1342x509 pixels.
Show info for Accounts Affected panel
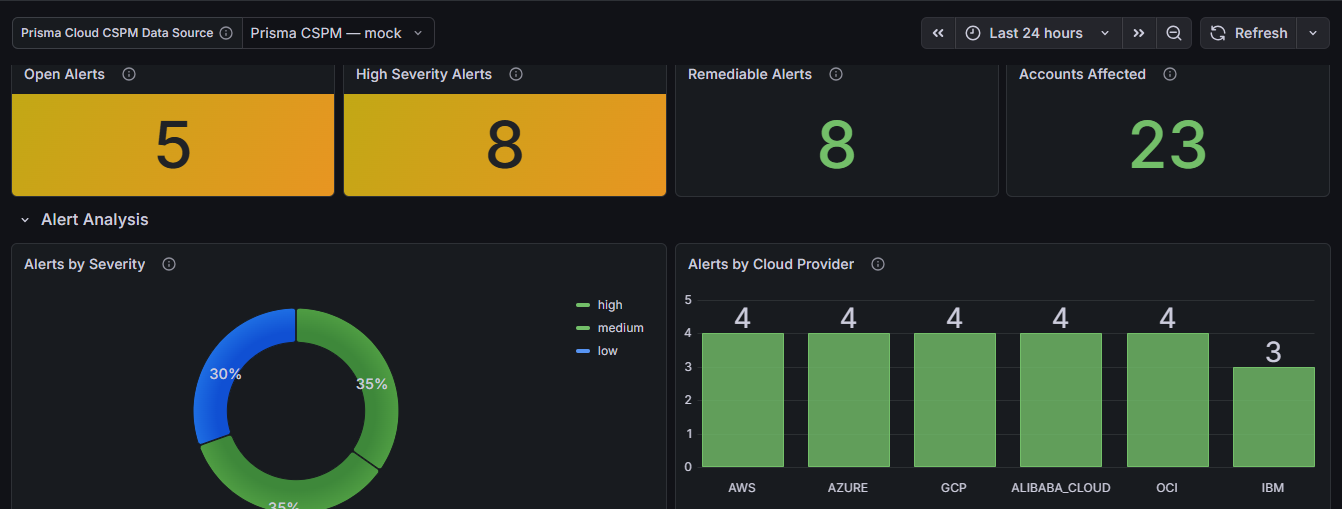[1170, 74]
